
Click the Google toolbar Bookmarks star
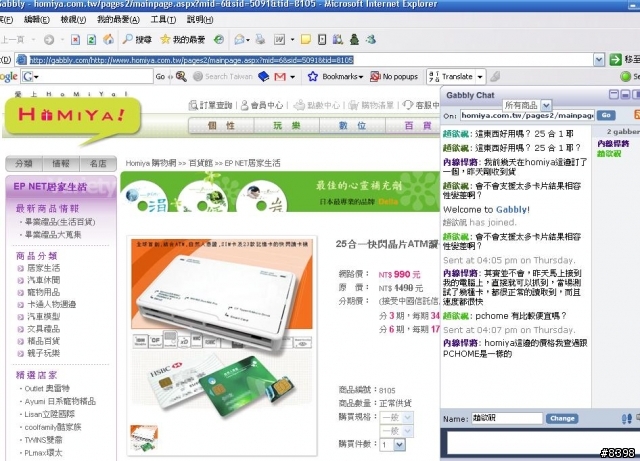tap(312, 76)
